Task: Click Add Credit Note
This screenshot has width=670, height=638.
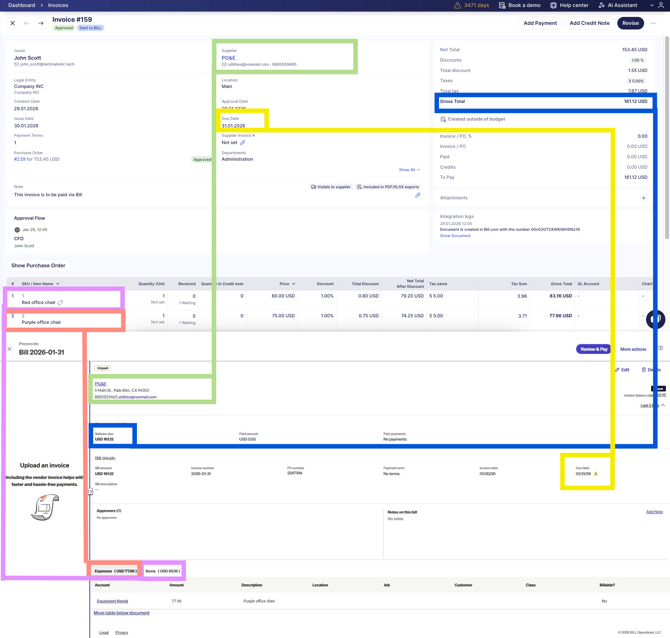Action: tap(589, 23)
